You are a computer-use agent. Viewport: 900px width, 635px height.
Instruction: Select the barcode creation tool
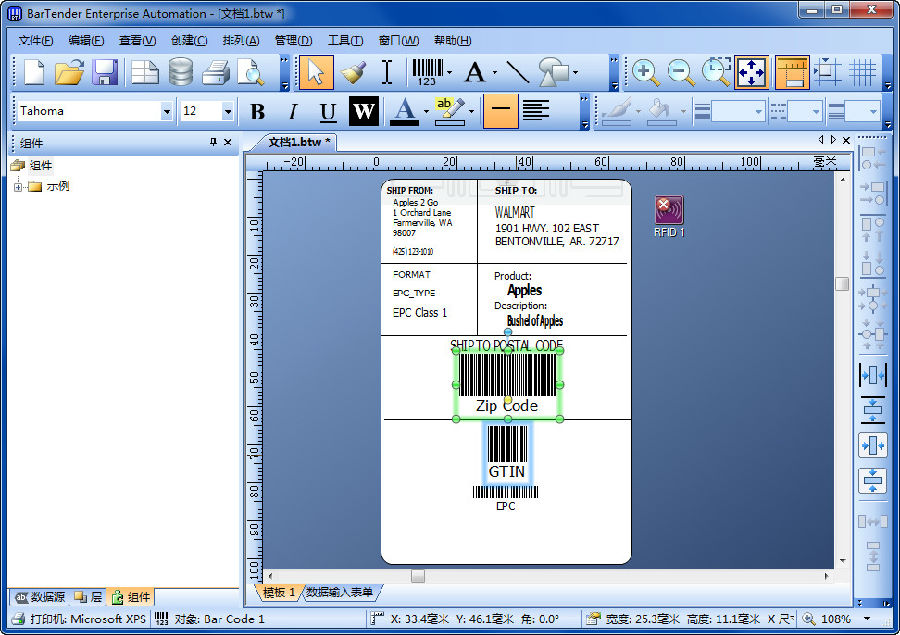(426, 72)
